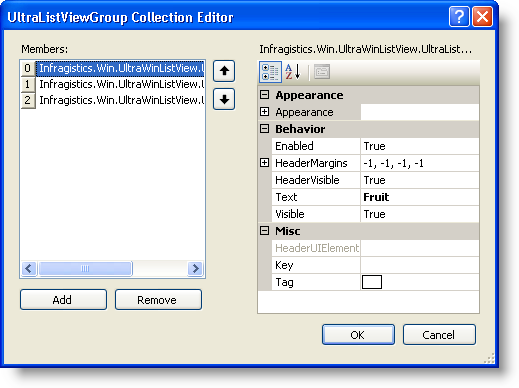Click HeaderVisible value True

pos(420,180)
